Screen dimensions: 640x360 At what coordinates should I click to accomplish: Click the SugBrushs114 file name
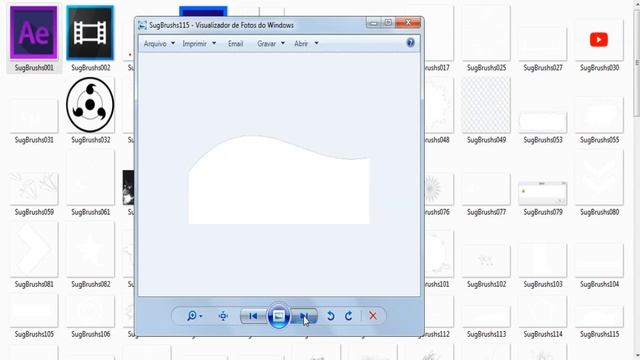[x=542, y=334]
